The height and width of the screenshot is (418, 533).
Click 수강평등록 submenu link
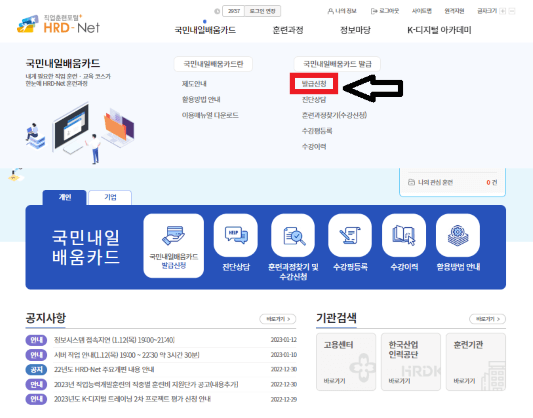[x=317, y=131]
